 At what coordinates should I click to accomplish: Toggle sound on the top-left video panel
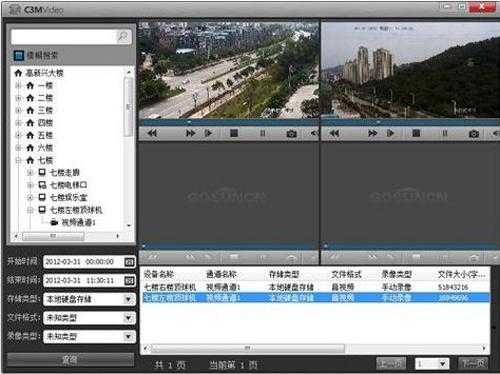(x=314, y=133)
